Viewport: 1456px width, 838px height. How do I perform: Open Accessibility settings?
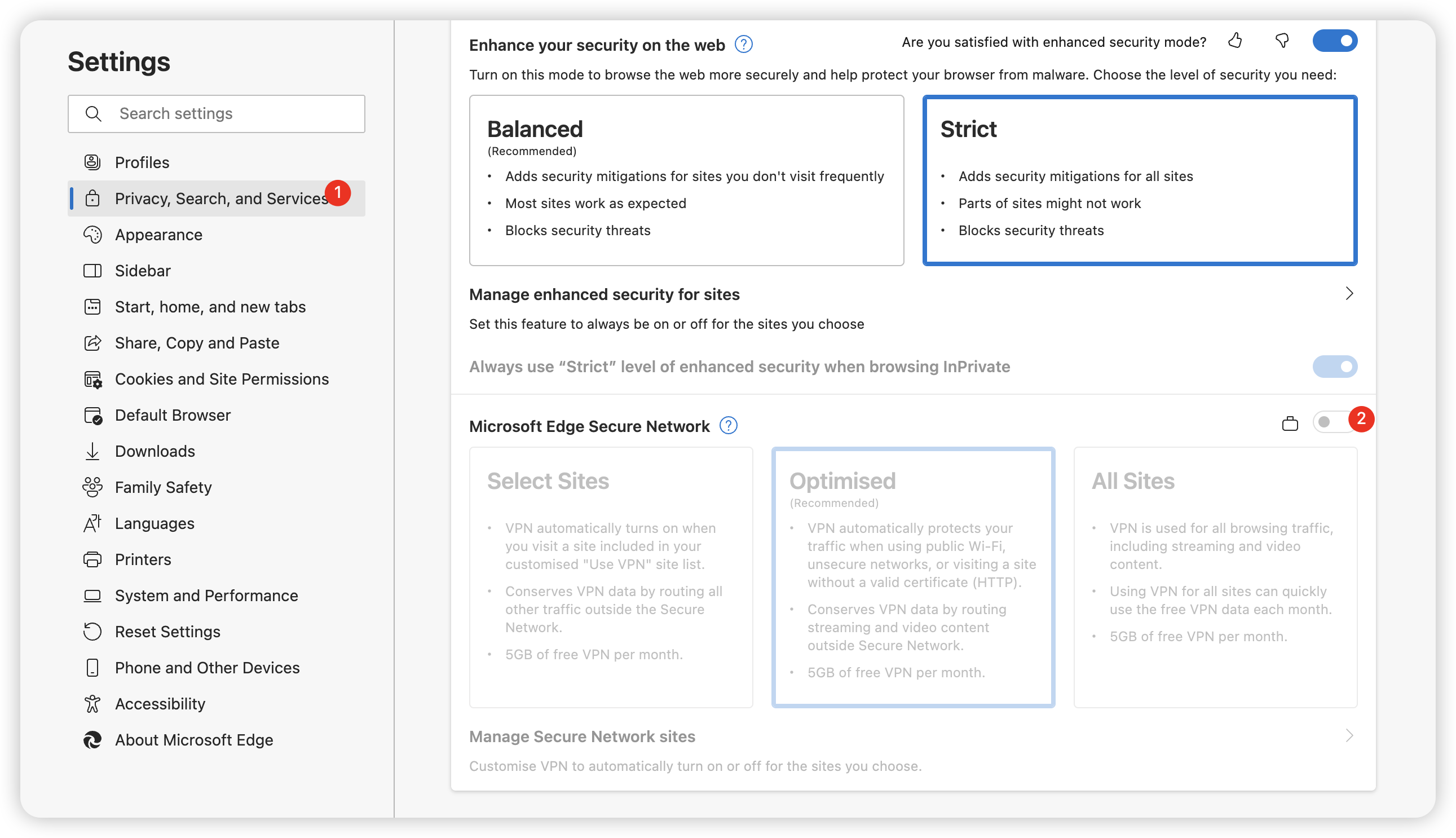[x=217, y=704]
